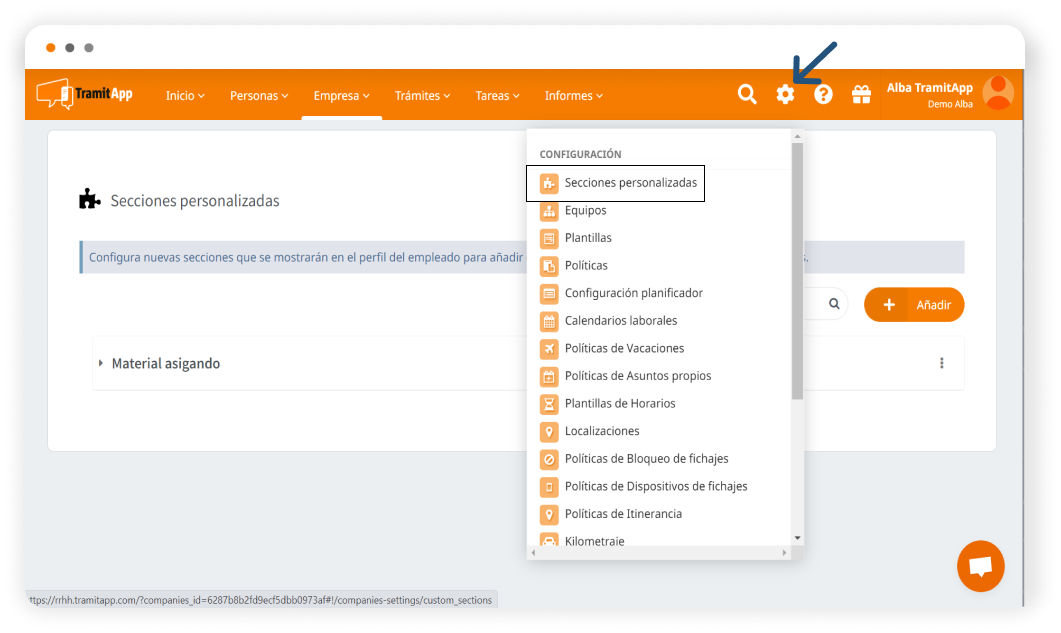Click the magnifying glass search icon in header

tap(747, 94)
